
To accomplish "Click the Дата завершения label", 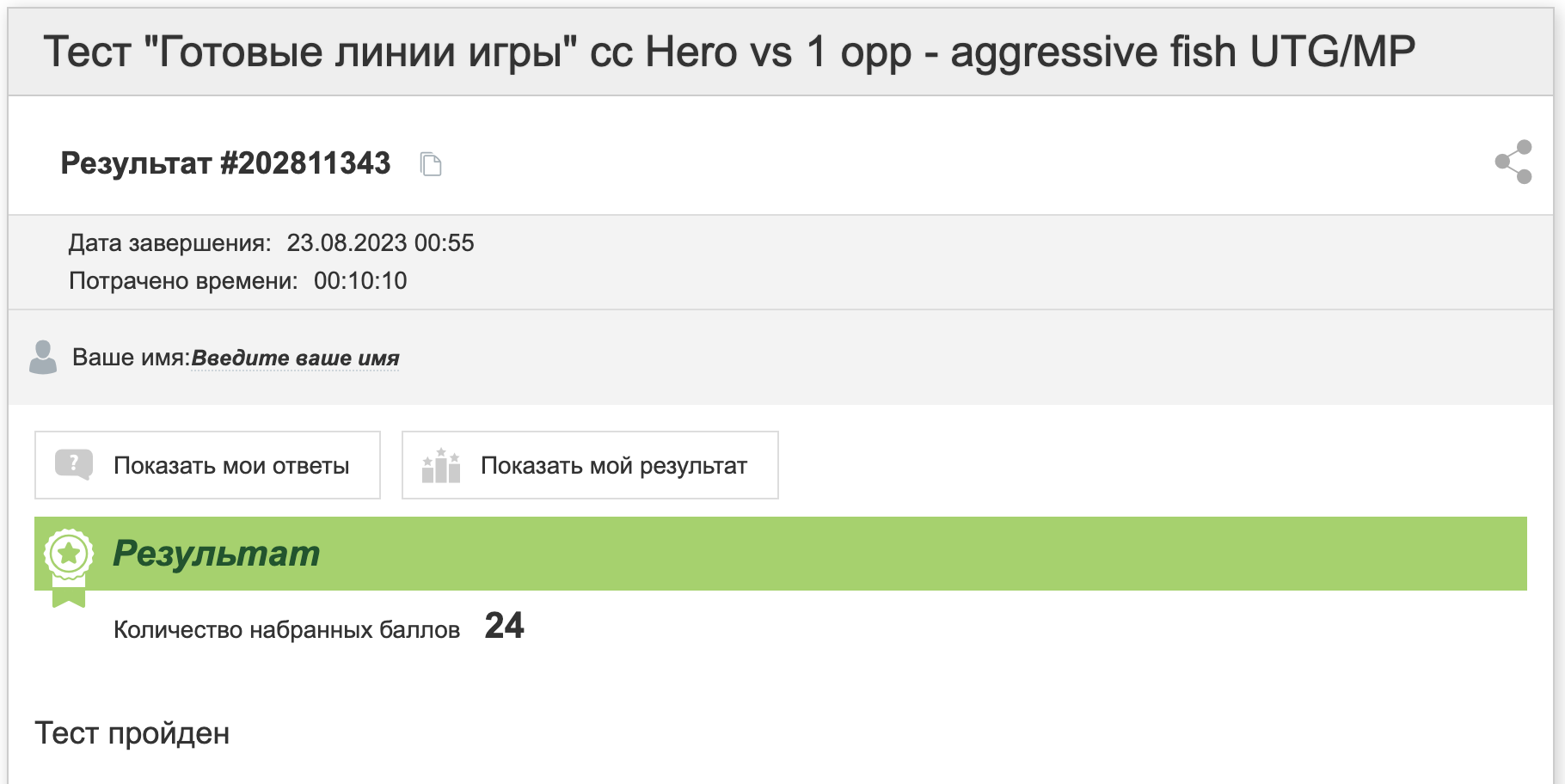I will 170,243.
